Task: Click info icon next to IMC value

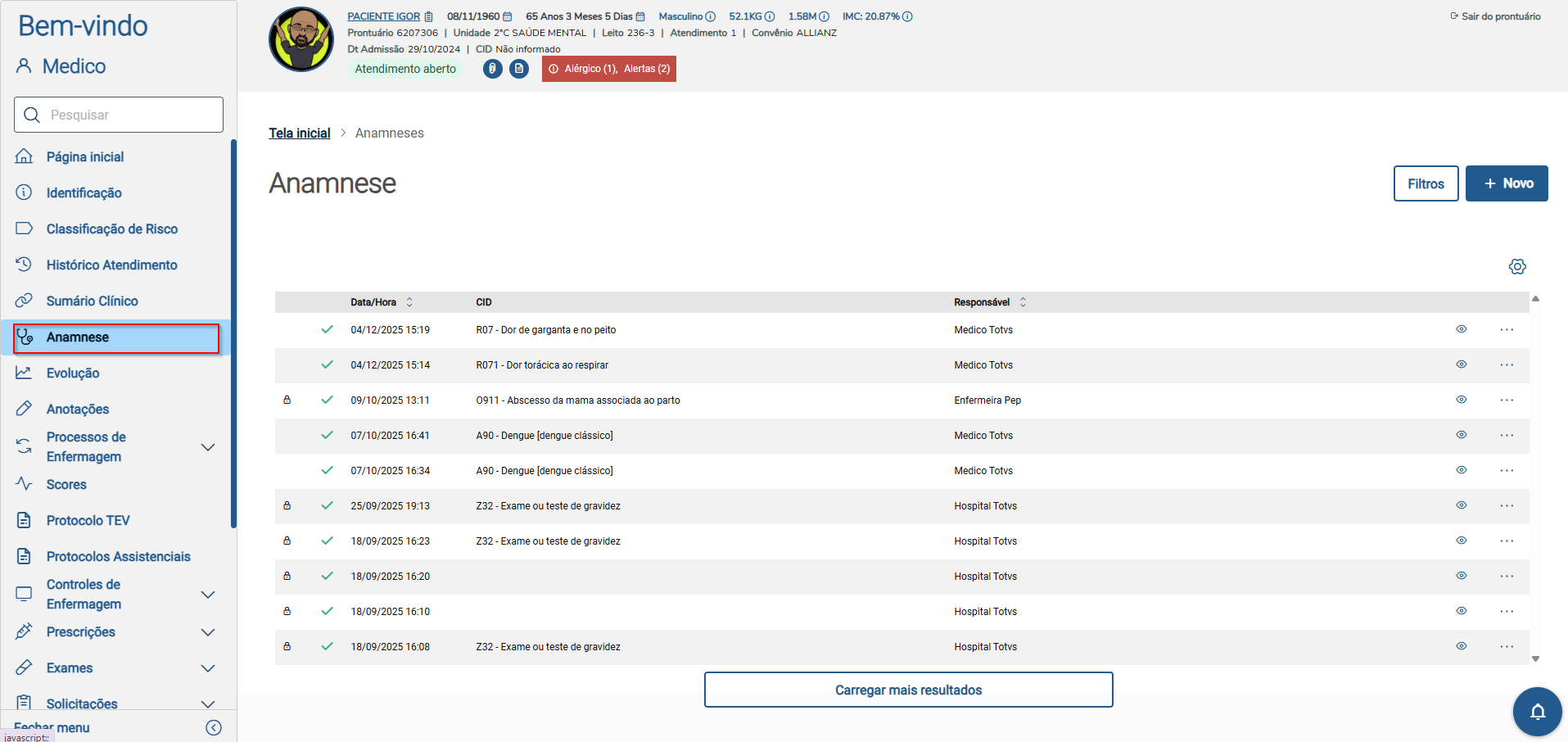Action: (907, 16)
